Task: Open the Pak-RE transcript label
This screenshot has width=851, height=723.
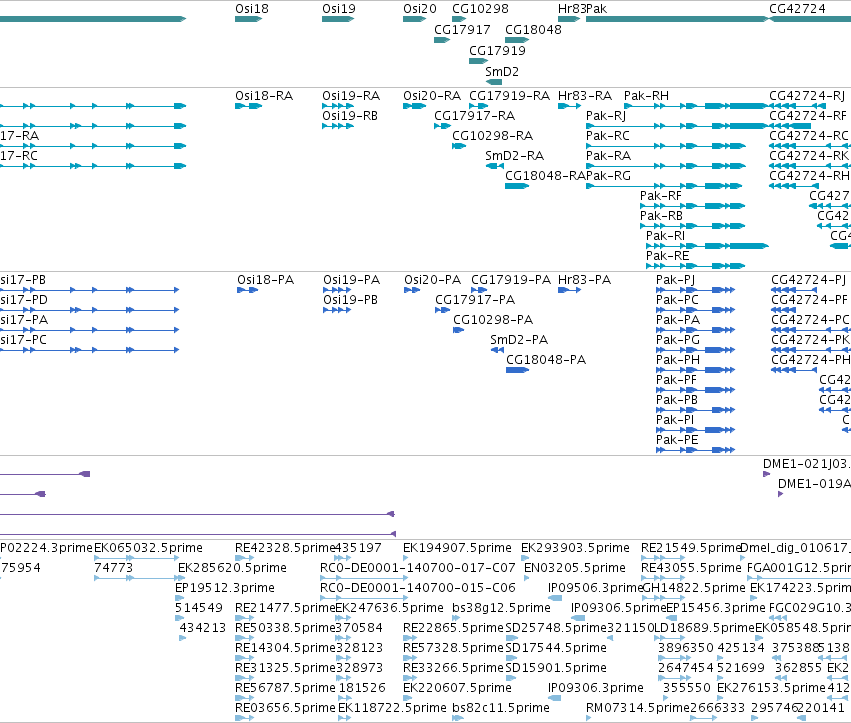Action: pyautogui.click(x=667, y=256)
